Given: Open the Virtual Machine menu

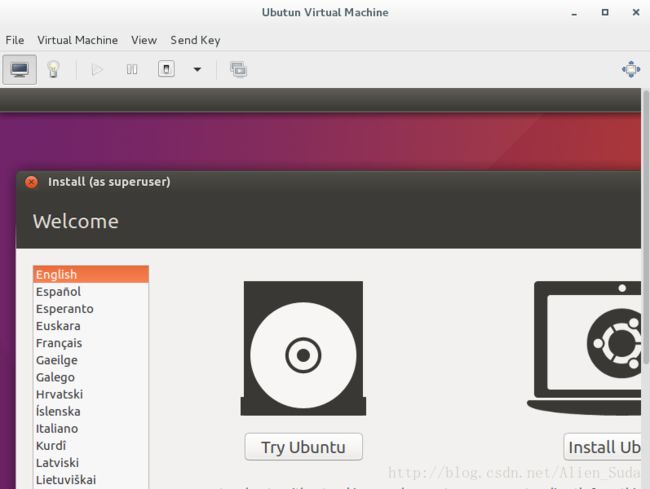Looking at the screenshot, I should click(x=78, y=40).
